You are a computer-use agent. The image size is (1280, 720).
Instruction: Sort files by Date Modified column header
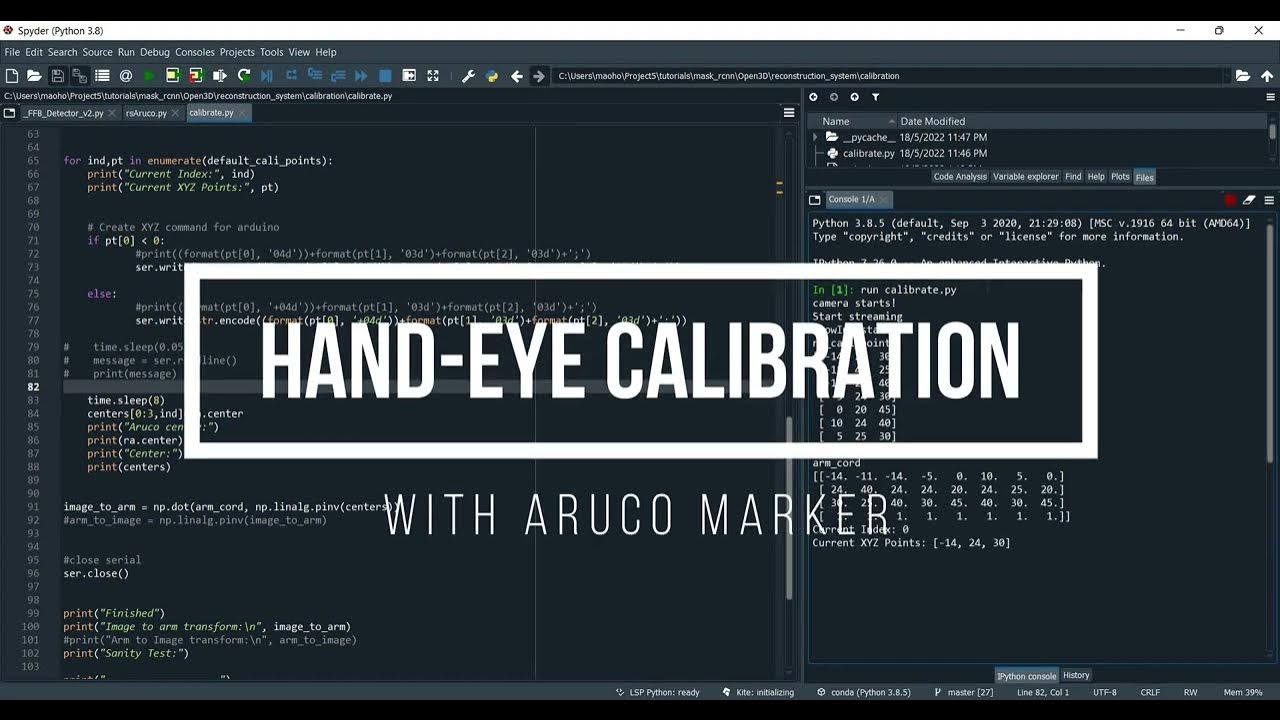click(x=933, y=121)
